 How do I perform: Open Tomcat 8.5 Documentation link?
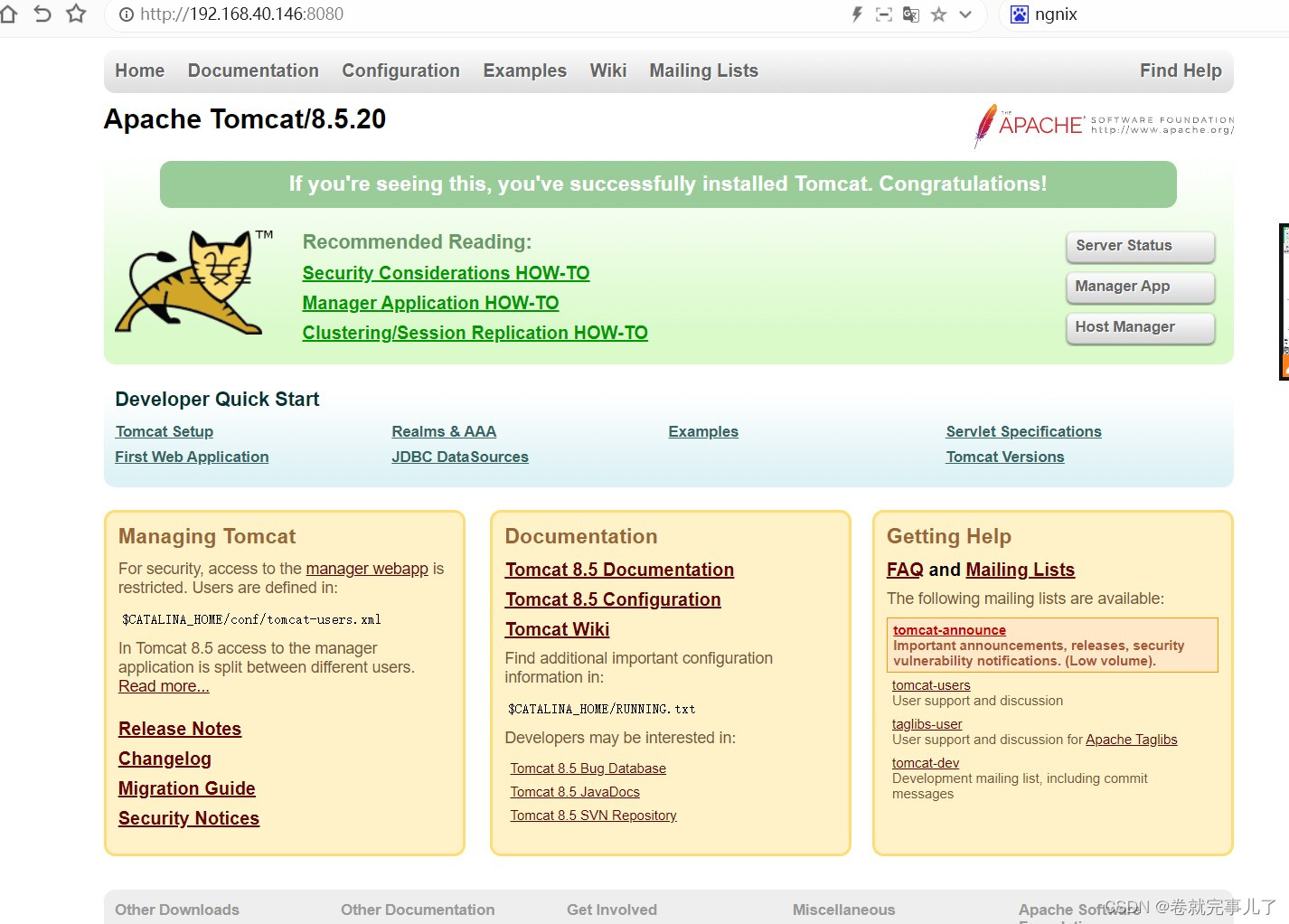coord(619,570)
